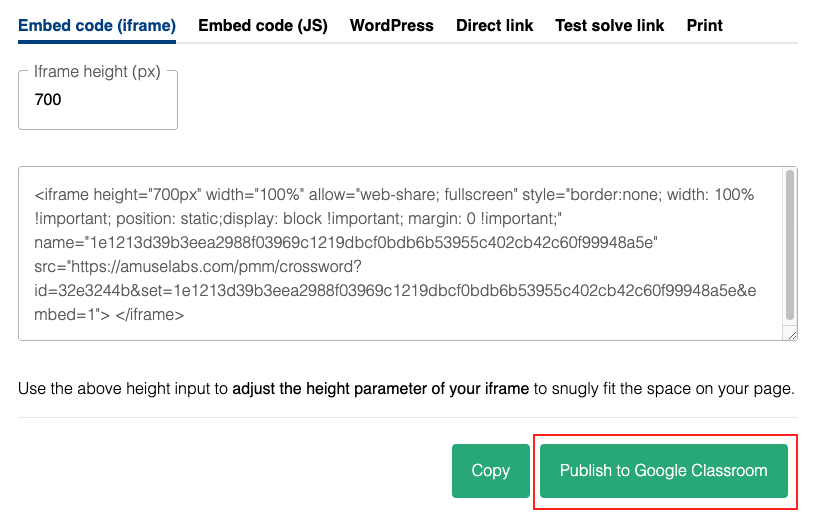Open the WordPress tab

coord(391,26)
